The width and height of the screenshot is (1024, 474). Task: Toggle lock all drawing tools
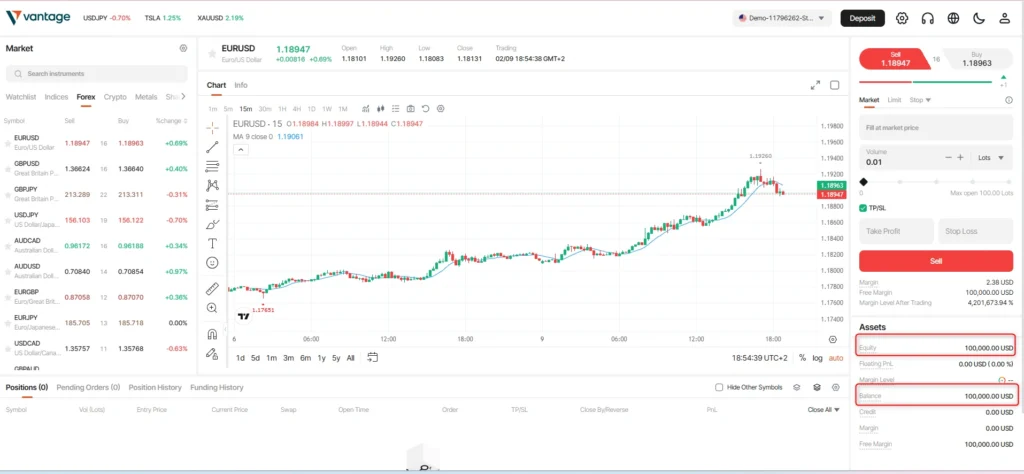pyautogui.click(x=212, y=353)
